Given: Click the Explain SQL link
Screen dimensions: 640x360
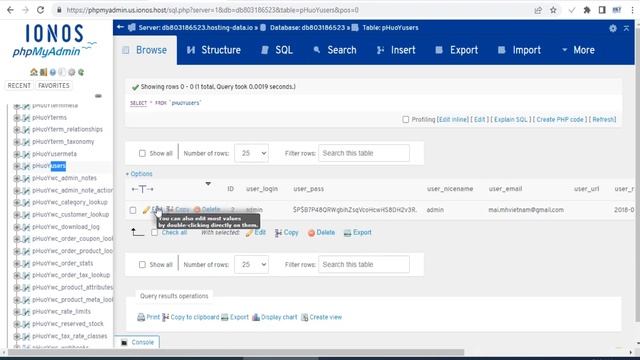Looking at the screenshot, I should (511, 120).
